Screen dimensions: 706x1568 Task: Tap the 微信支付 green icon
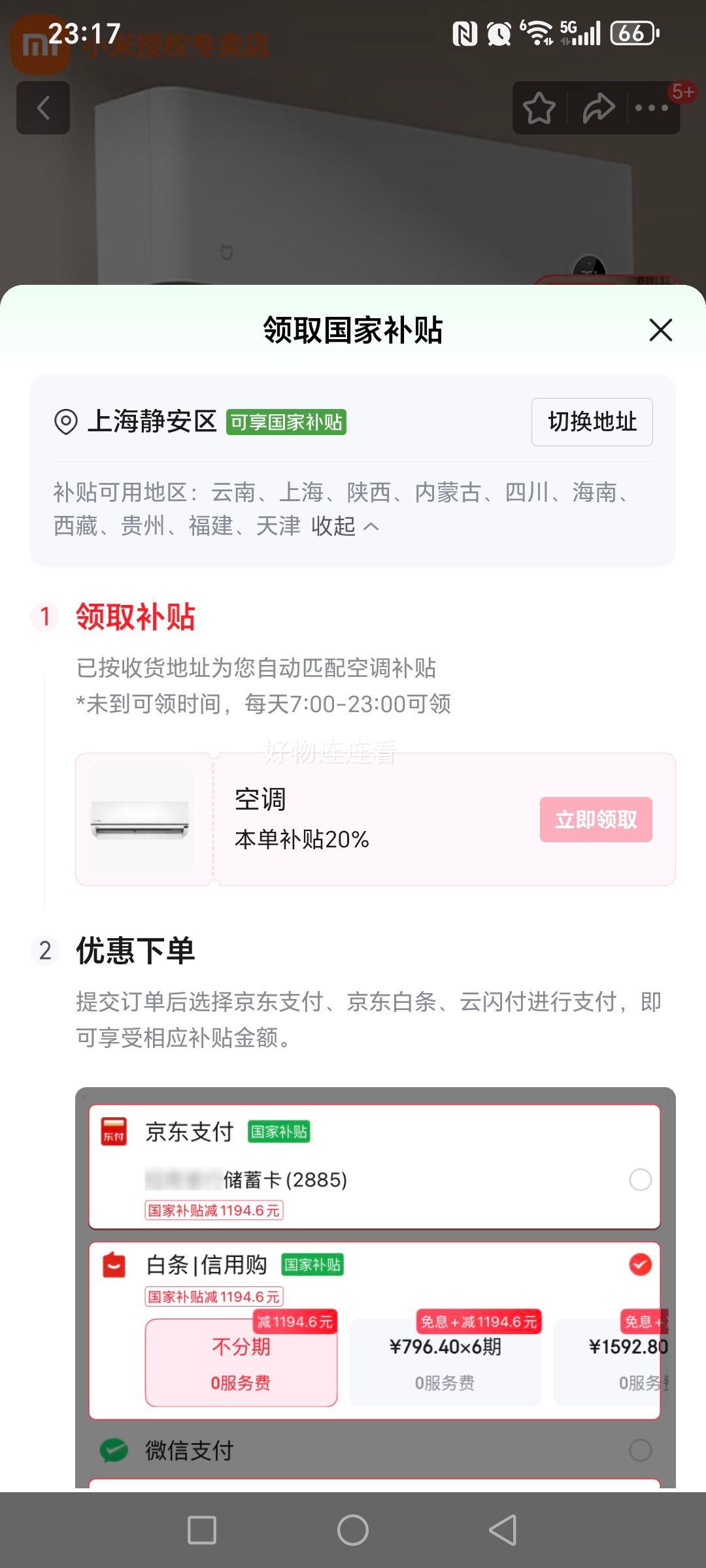pyautogui.click(x=114, y=1450)
